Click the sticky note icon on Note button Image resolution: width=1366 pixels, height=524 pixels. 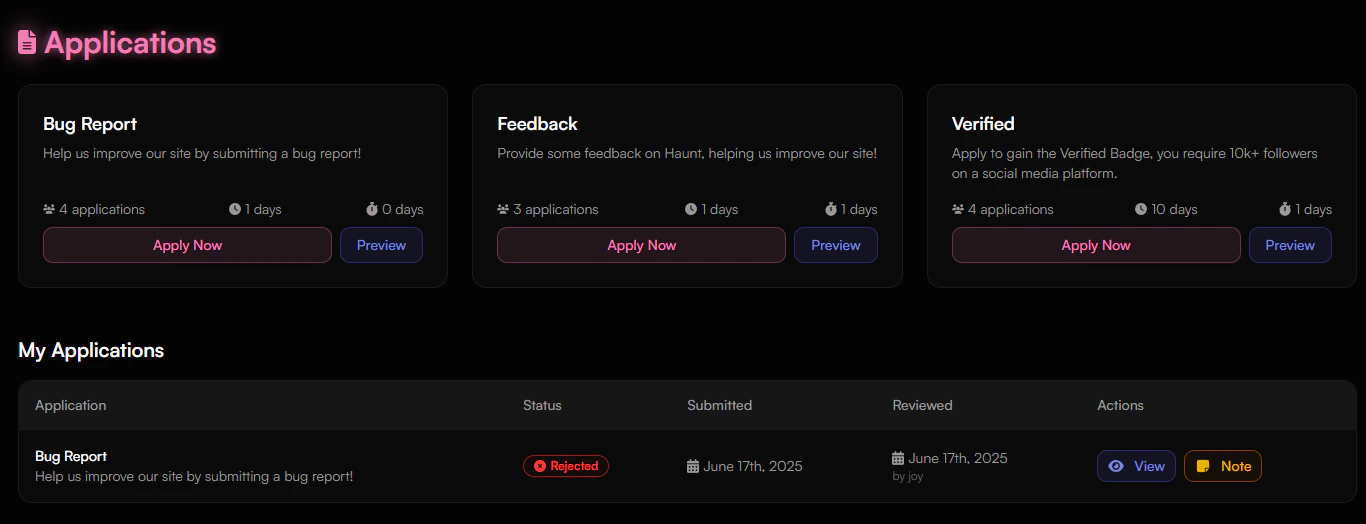click(1203, 466)
